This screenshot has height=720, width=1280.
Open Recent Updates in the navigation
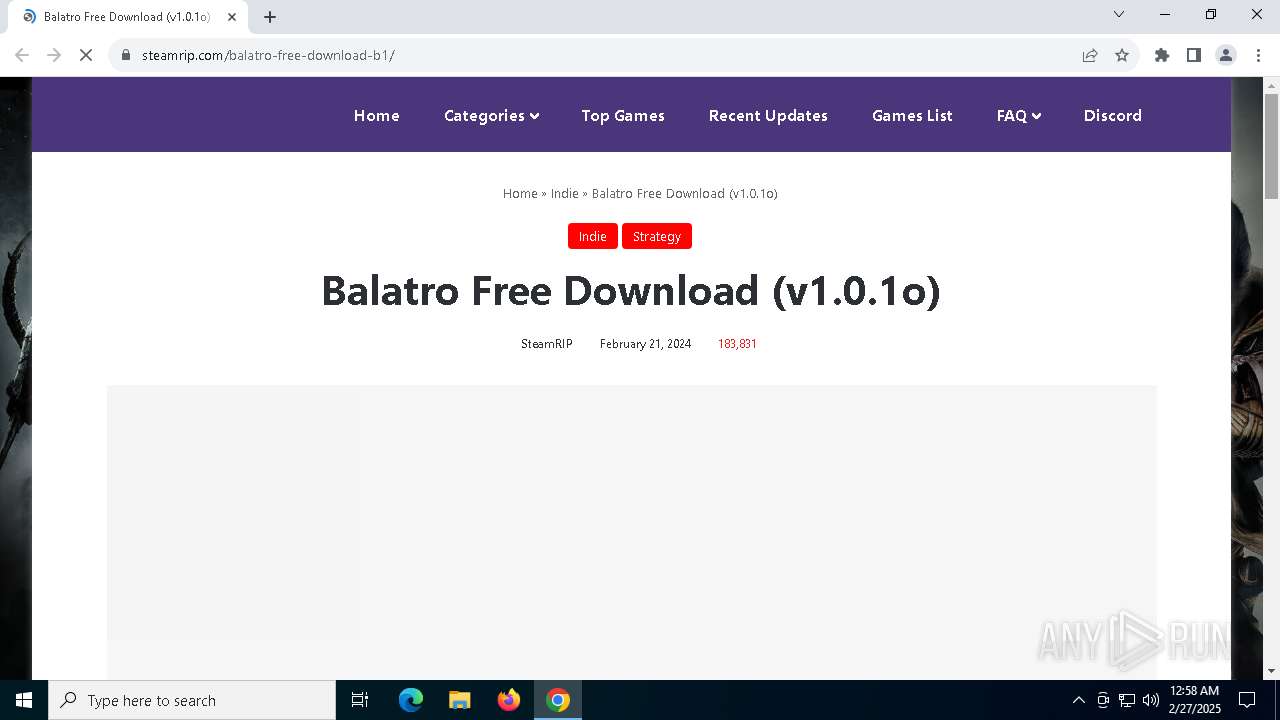[768, 115]
